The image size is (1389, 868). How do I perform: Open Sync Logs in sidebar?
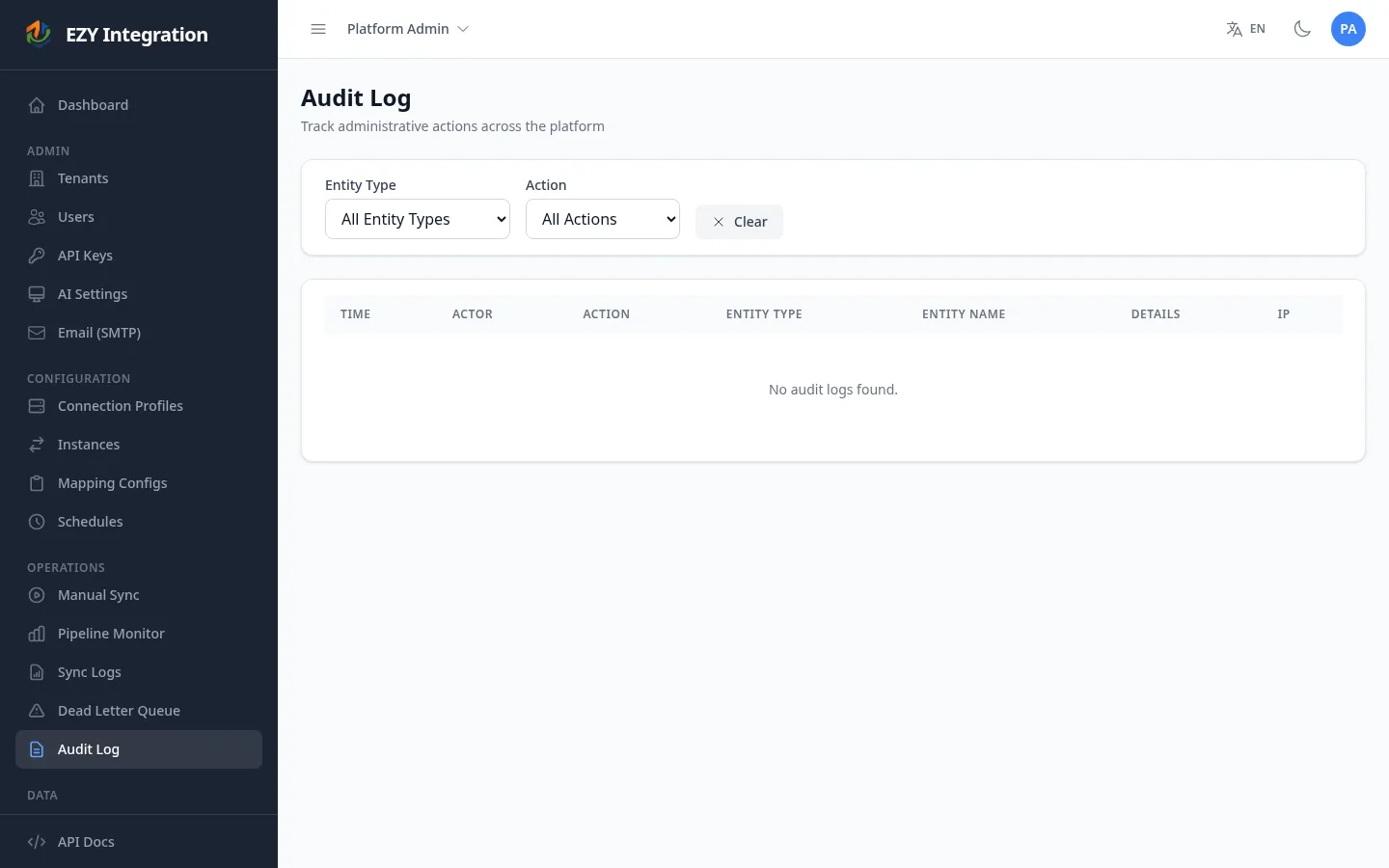tap(139, 672)
